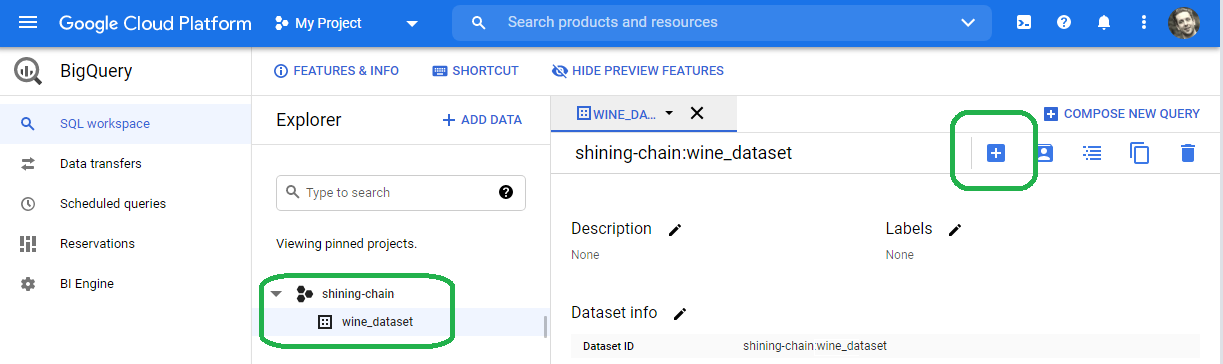The height and width of the screenshot is (364, 1223).
Task: Open the WINE_DA... tab dropdown arrow
Action: click(x=669, y=113)
